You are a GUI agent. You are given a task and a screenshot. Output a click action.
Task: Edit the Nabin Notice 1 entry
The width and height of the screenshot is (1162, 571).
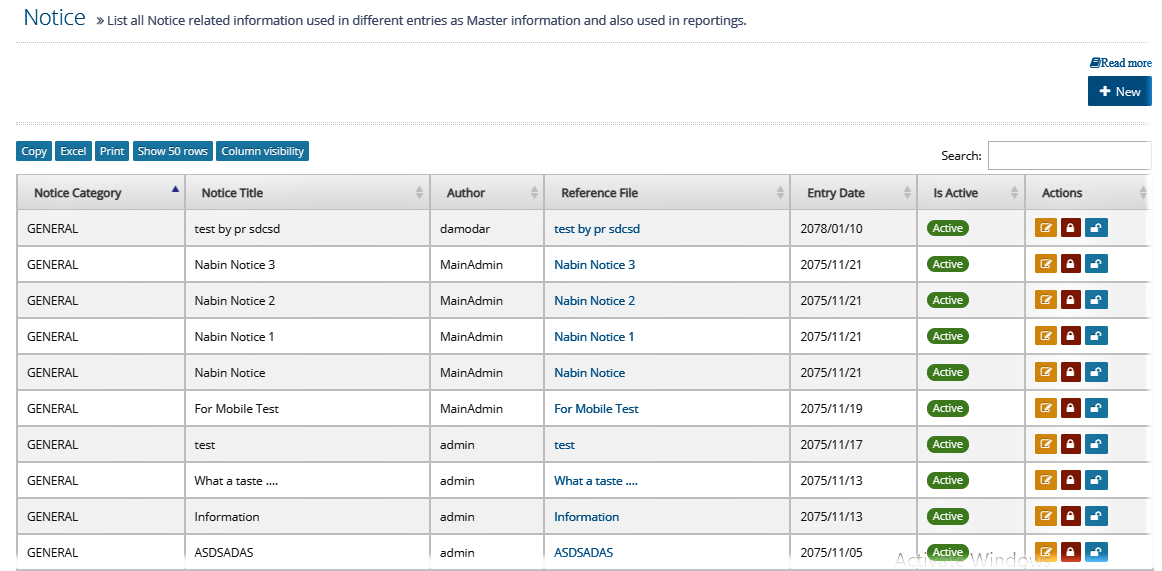click(x=1046, y=336)
